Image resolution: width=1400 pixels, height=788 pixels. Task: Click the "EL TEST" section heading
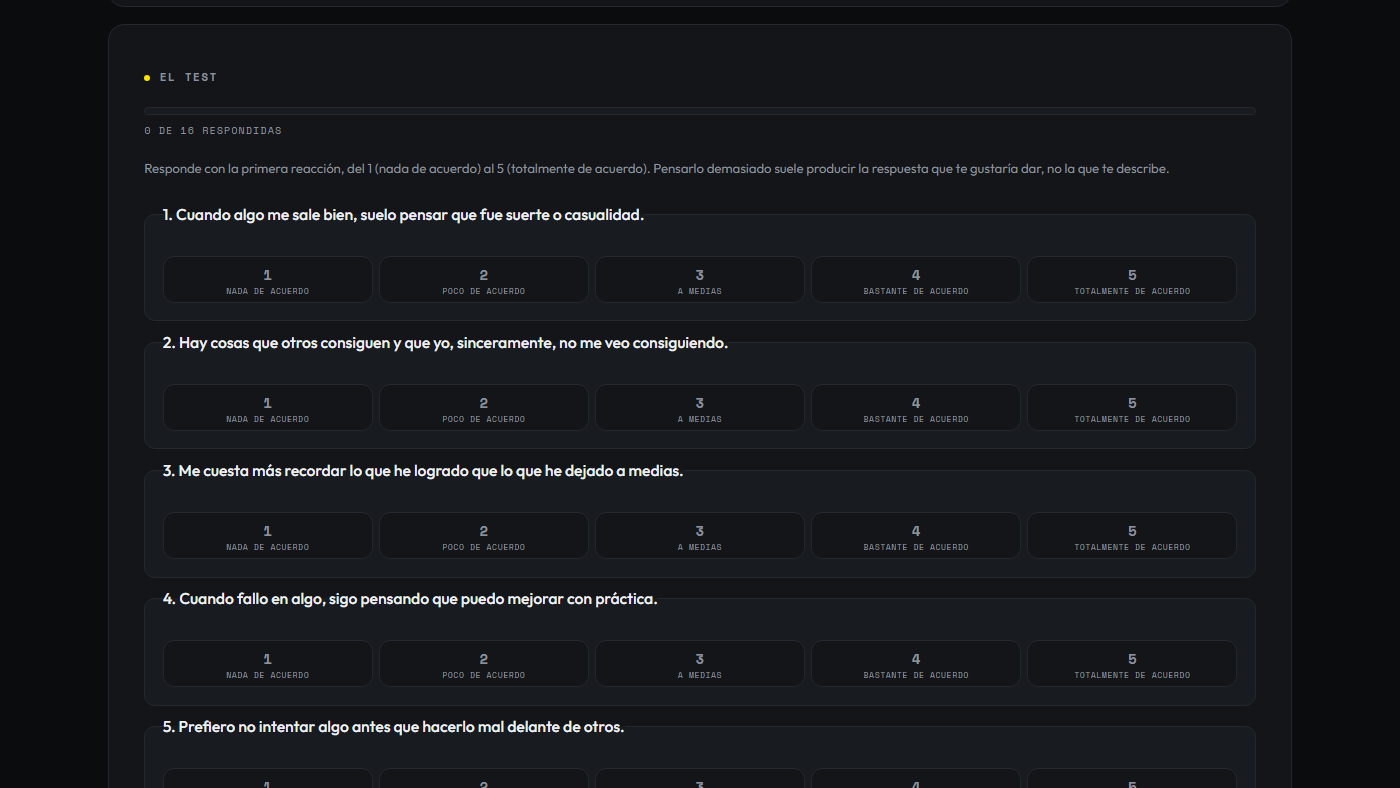click(188, 77)
